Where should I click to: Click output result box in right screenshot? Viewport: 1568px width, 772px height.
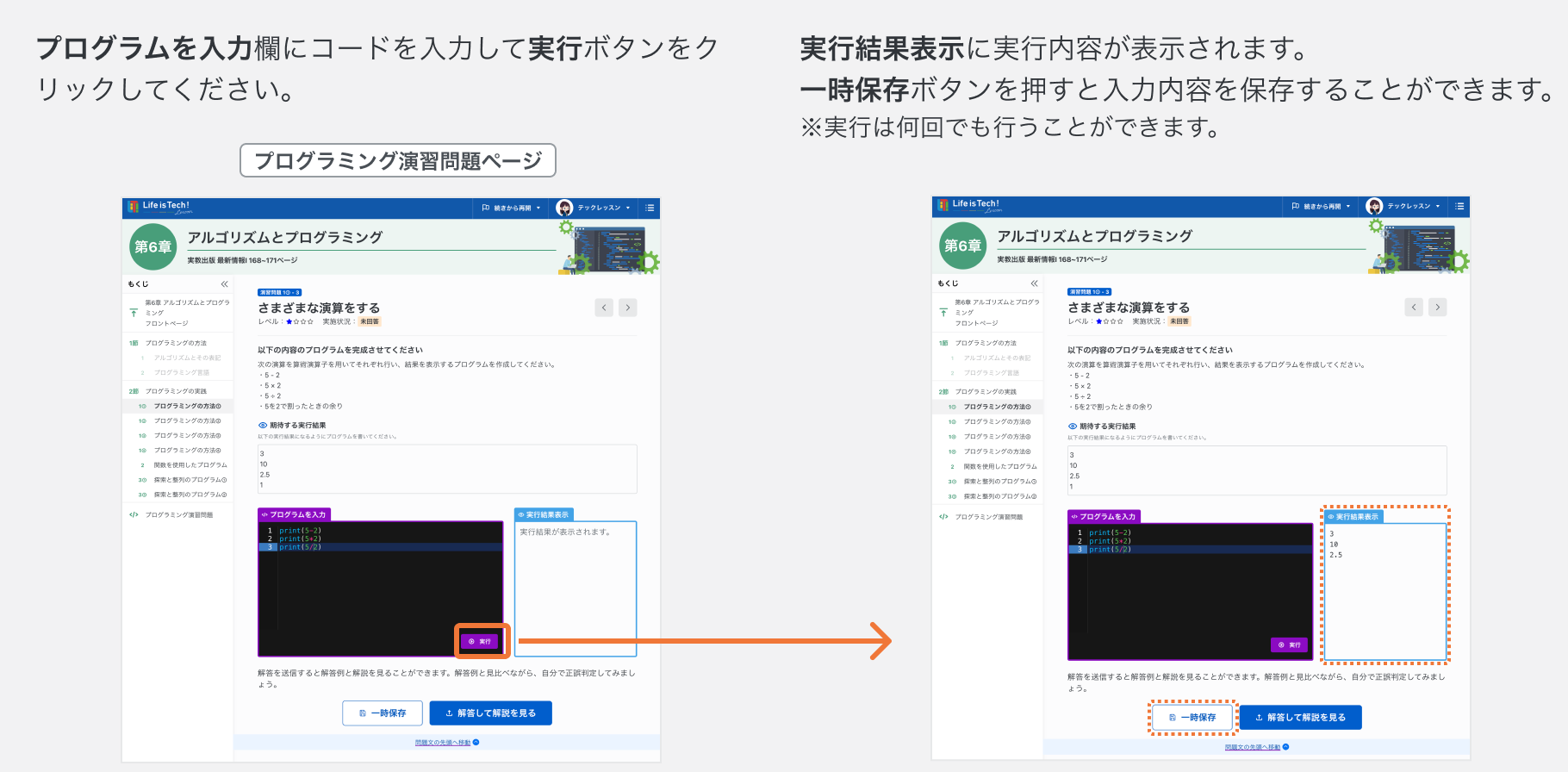[x=1385, y=592]
